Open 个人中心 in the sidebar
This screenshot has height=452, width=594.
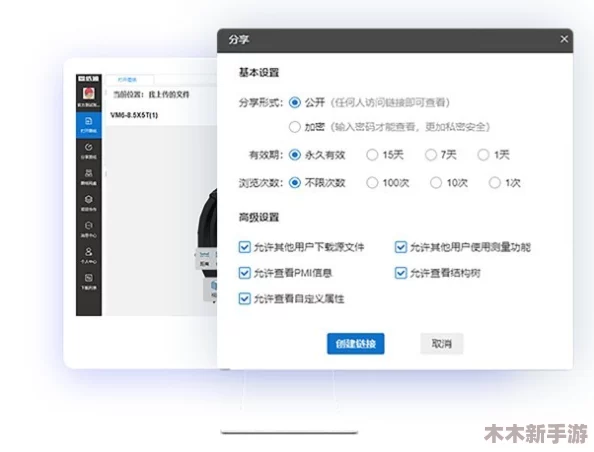coord(89,255)
